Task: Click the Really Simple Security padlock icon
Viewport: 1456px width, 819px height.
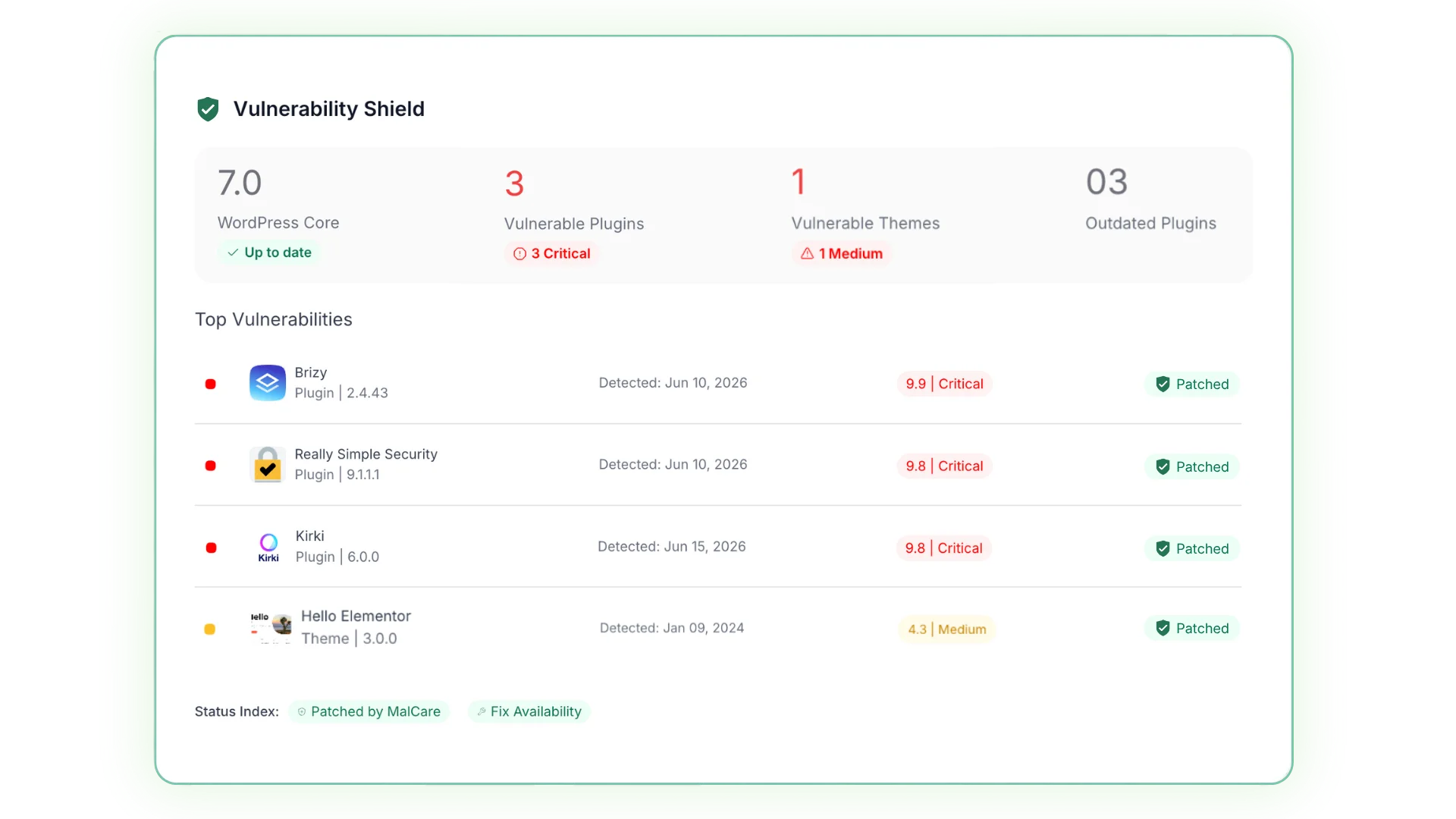Action: (268, 465)
